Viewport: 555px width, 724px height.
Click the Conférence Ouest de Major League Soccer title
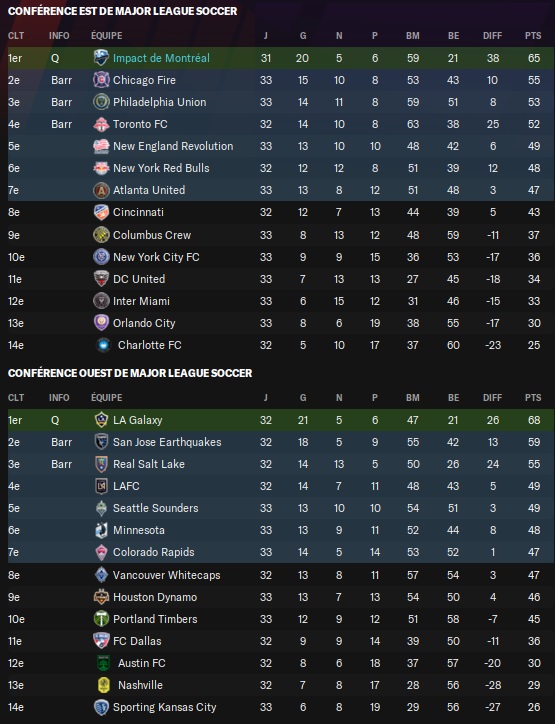tap(130, 373)
